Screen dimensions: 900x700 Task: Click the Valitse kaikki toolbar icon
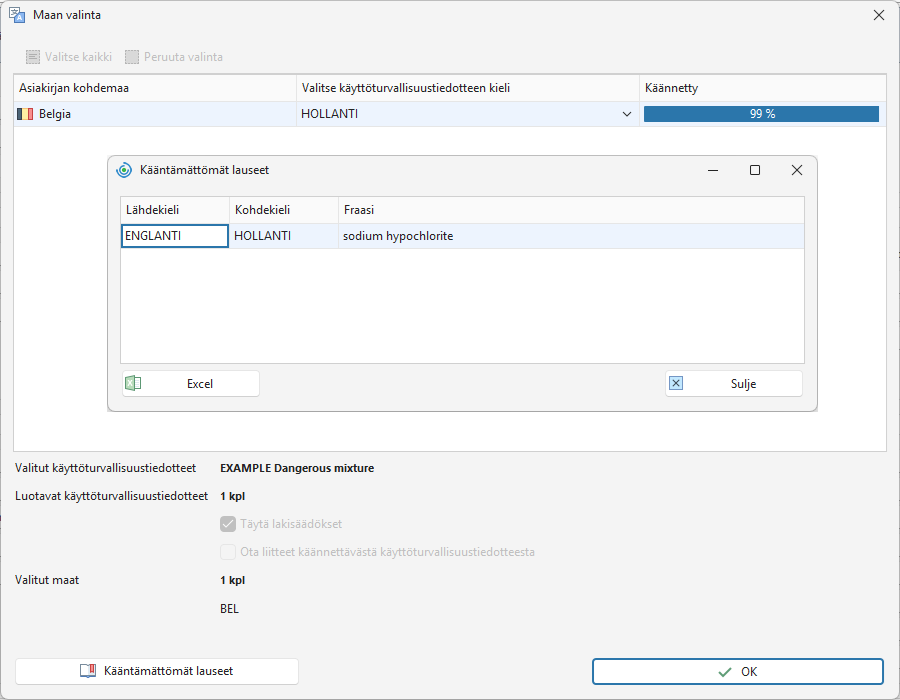(x=33, y=57)
